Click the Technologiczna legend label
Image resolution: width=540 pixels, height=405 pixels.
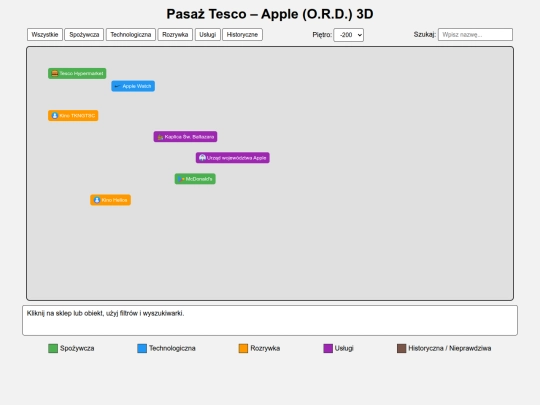pos(172,348)
